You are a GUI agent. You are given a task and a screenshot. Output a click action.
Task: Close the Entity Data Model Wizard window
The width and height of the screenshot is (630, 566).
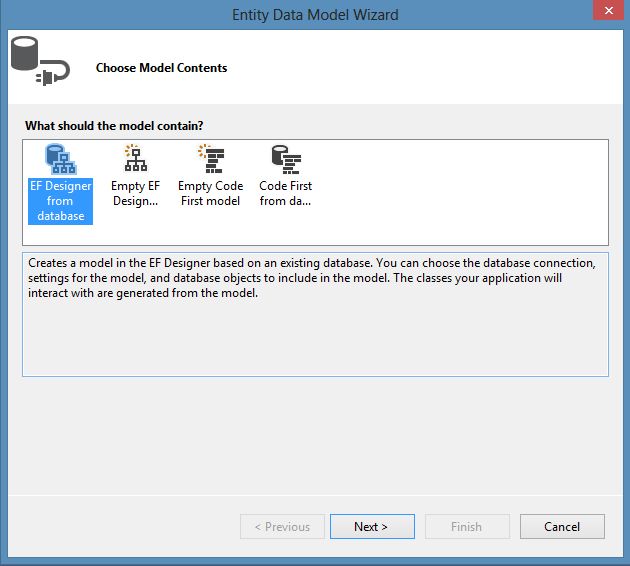(608, 10)
